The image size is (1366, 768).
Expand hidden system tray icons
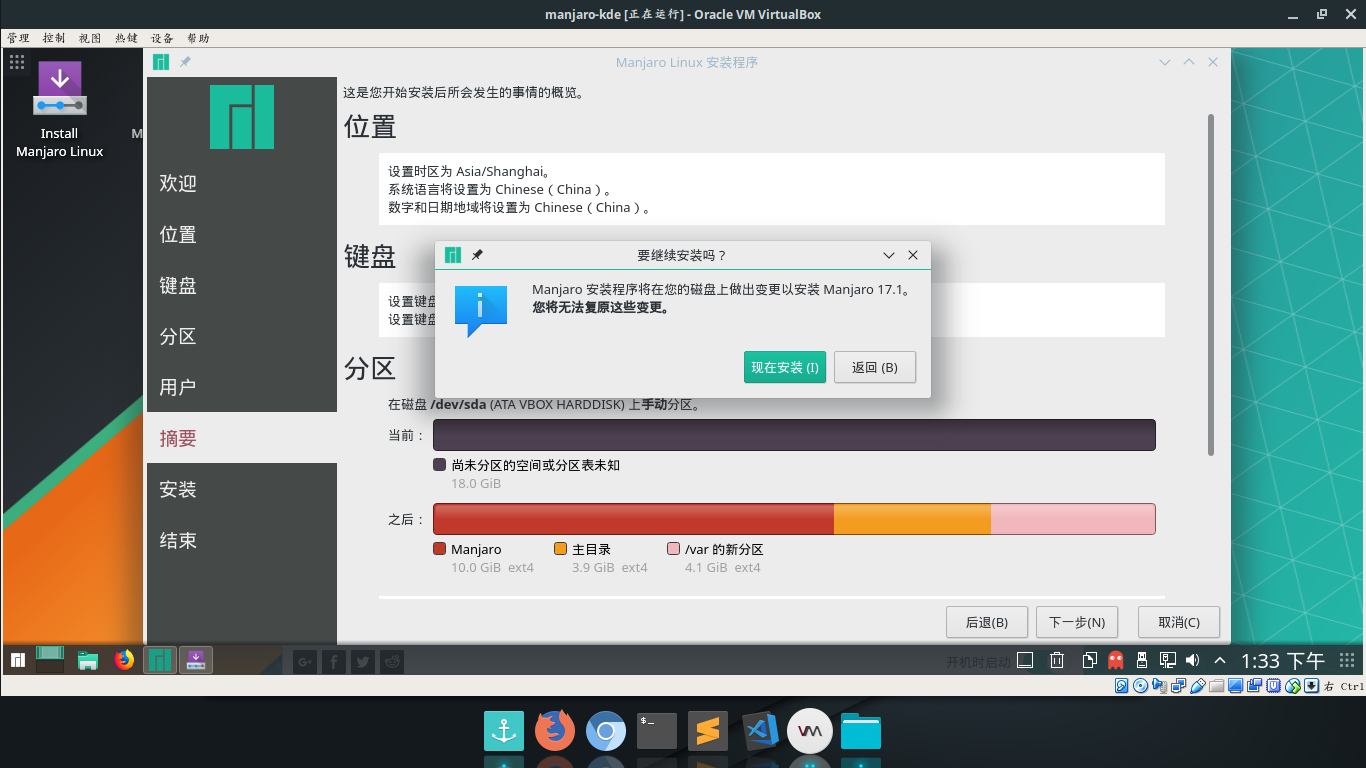click(x=1220, y=660)
